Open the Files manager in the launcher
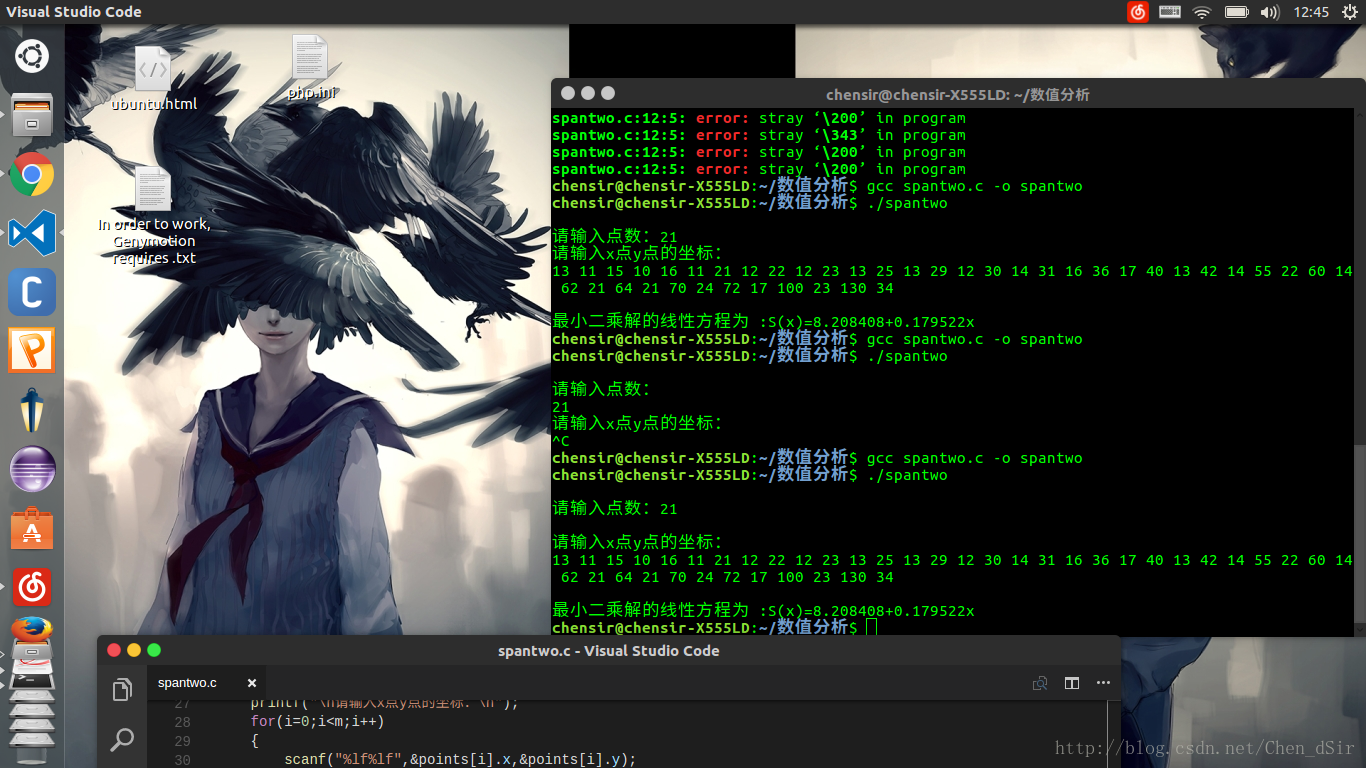 coord(32,114)
